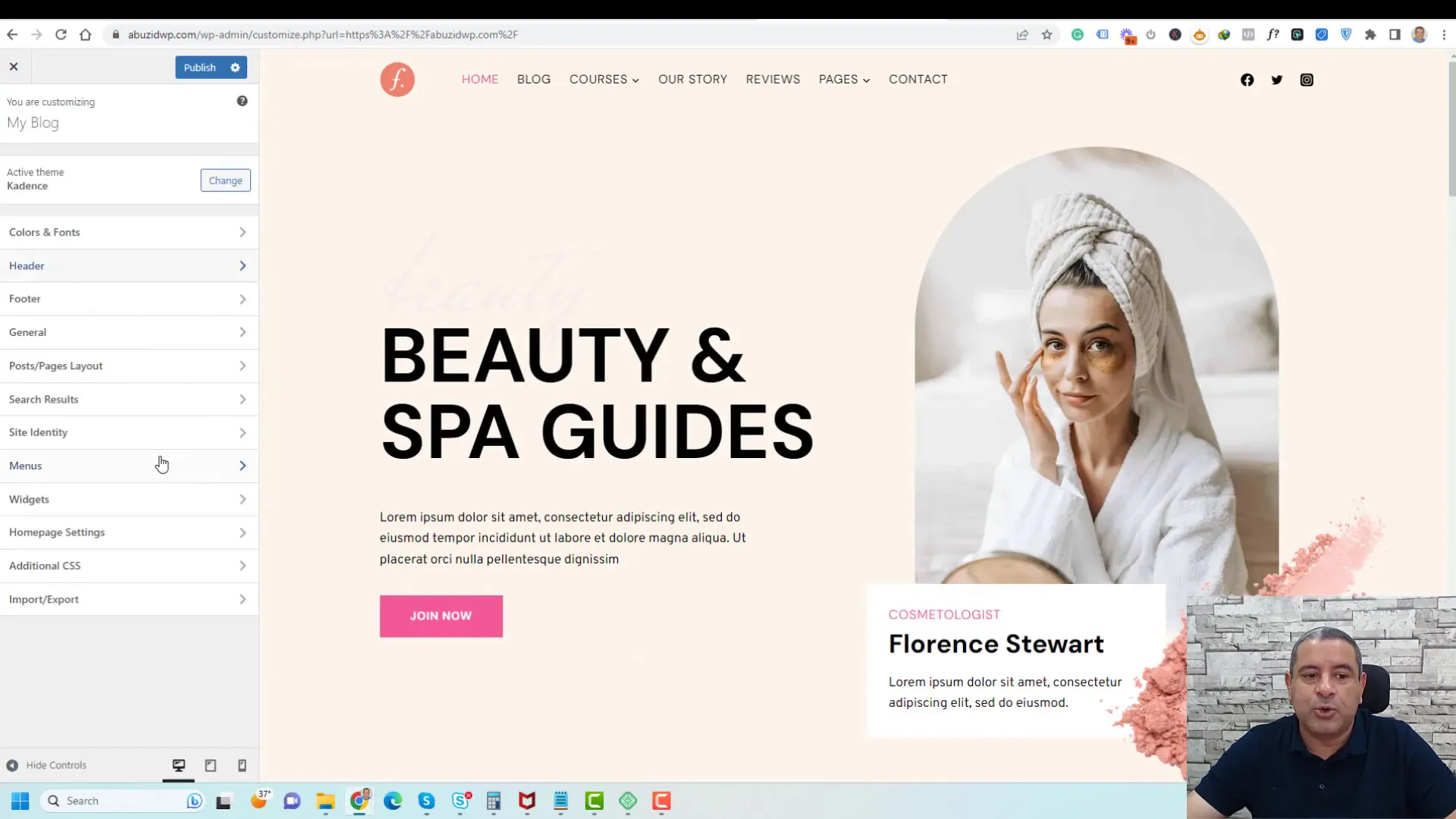Click the mobile preview icon

point(242,766)
